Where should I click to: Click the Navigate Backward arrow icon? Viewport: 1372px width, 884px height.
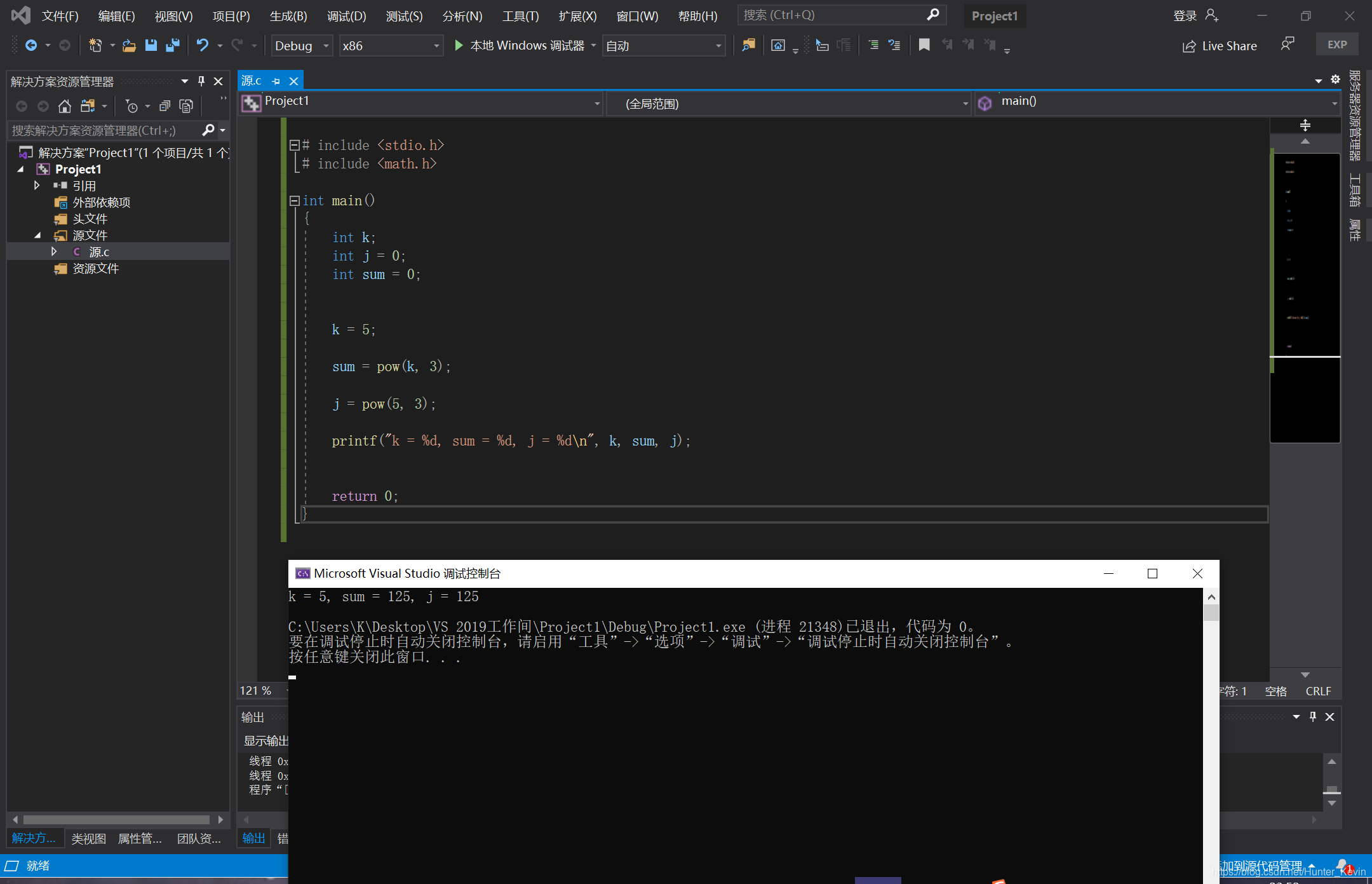pos(30,45)
